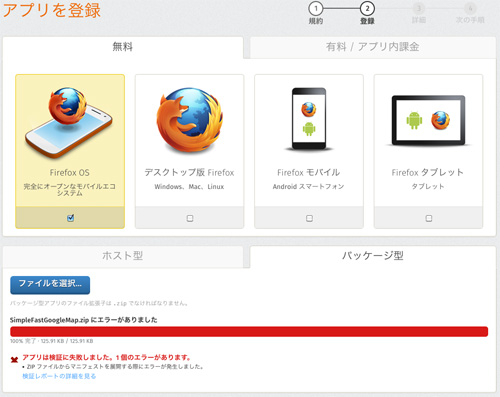This screenshot has width=500, height=397.
Task: Switch to the 無料 tab
Action: (123, 47)
